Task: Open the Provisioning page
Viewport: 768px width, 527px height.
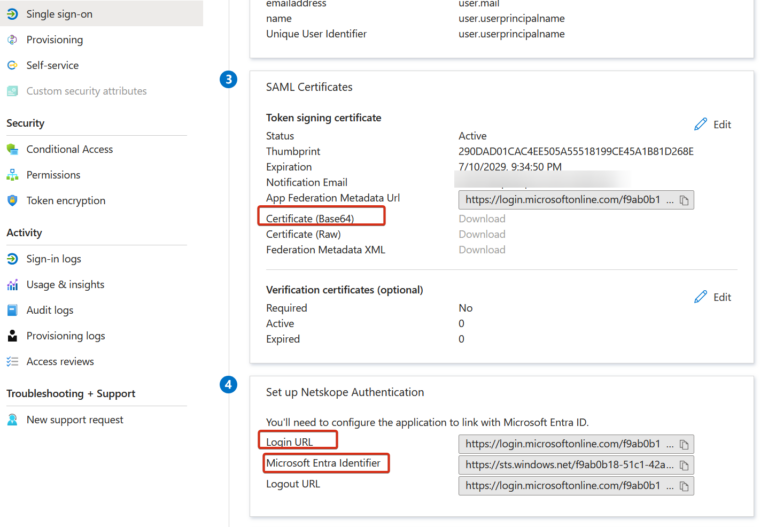Action: (54, 40)
